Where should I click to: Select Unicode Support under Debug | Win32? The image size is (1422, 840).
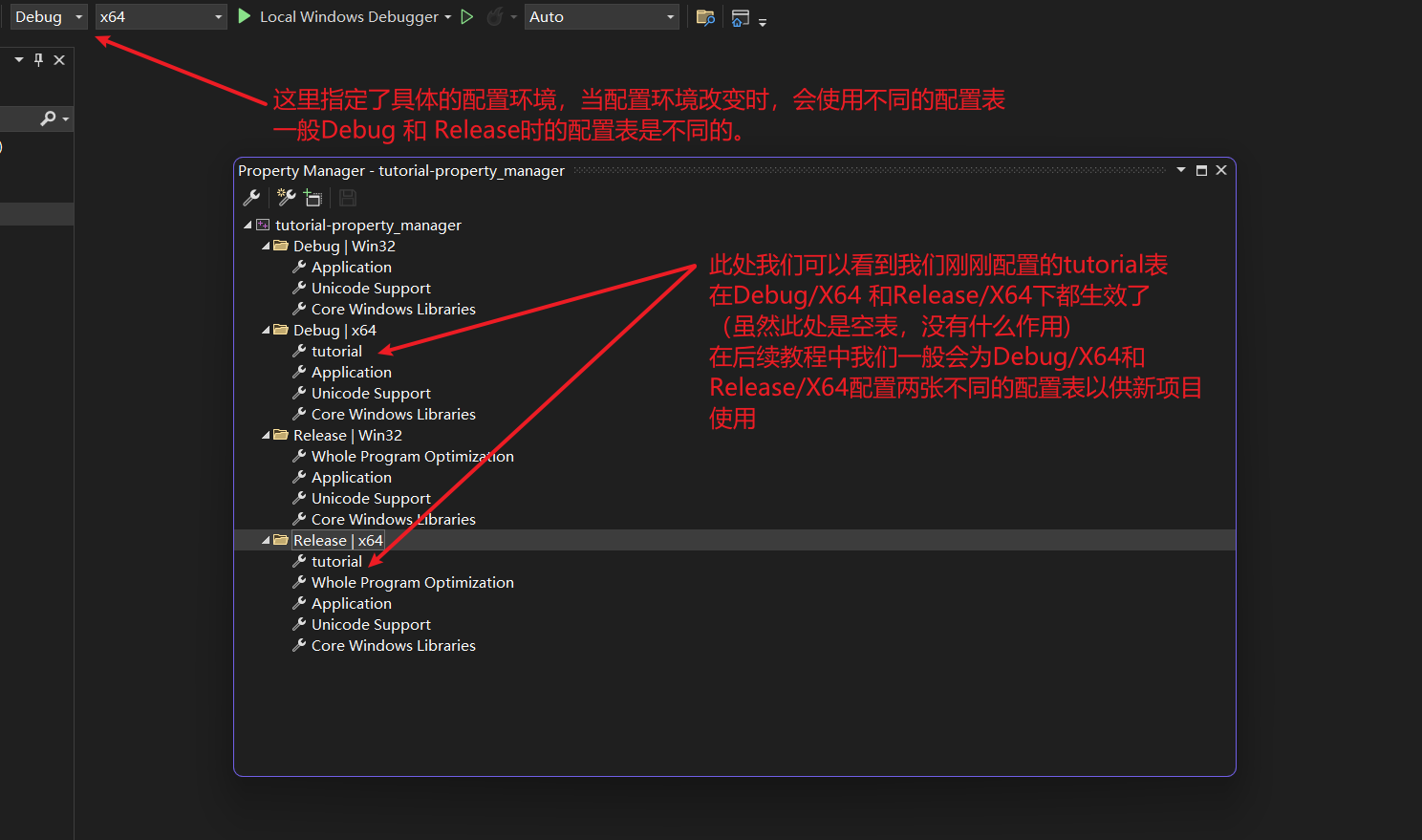(371, 289)
